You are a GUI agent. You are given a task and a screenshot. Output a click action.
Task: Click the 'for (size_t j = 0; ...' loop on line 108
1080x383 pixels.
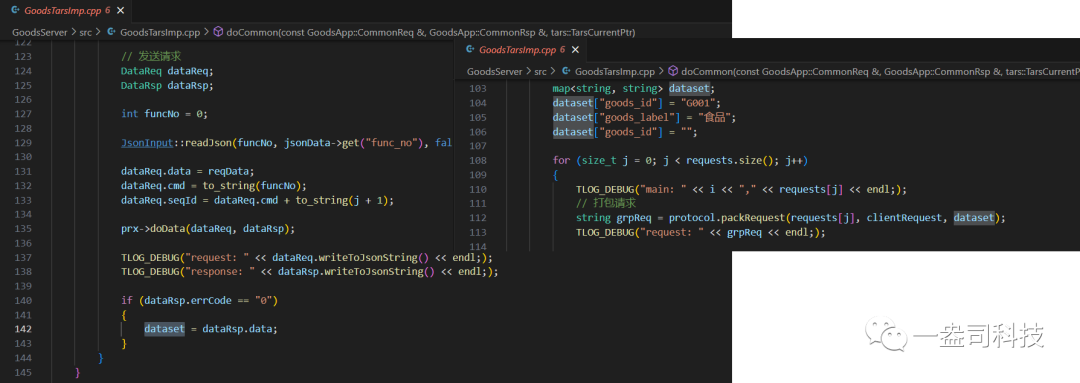coord(680,161)
